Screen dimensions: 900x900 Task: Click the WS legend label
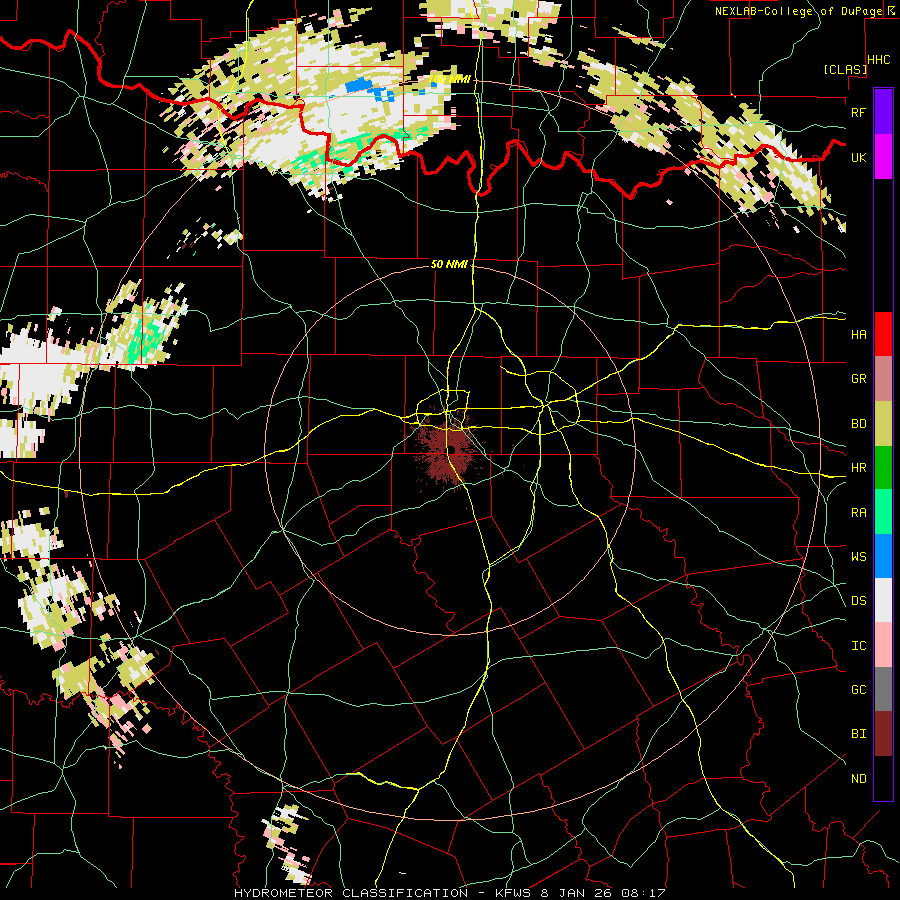point(858,556)
